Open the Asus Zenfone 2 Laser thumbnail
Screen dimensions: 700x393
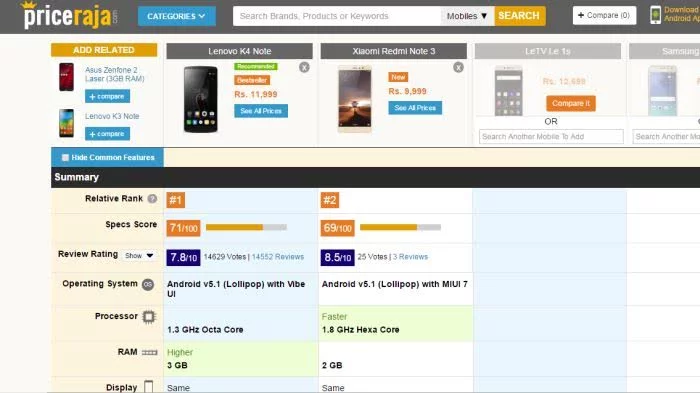(67, 77)
